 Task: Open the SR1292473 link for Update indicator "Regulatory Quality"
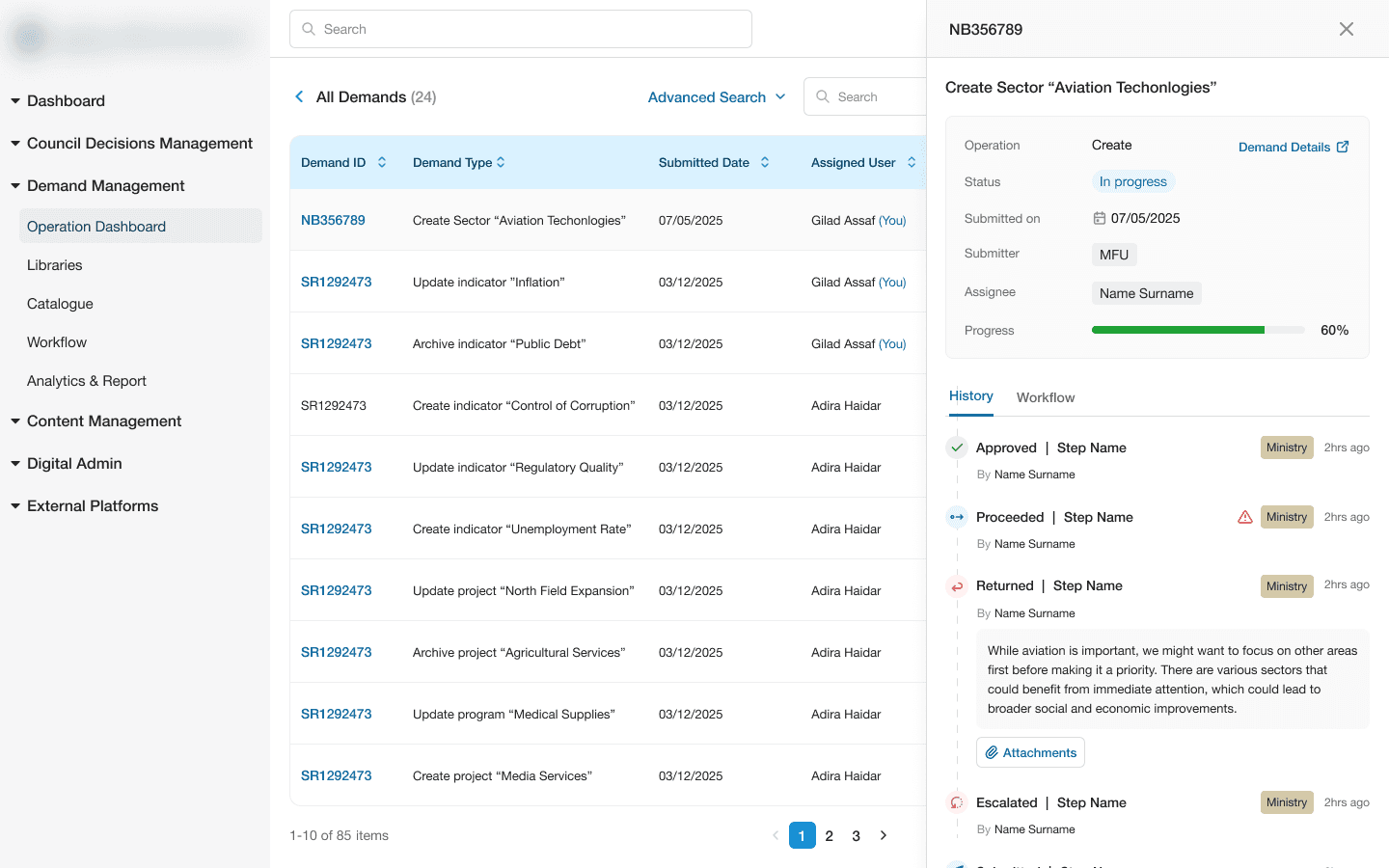(336, 467)
